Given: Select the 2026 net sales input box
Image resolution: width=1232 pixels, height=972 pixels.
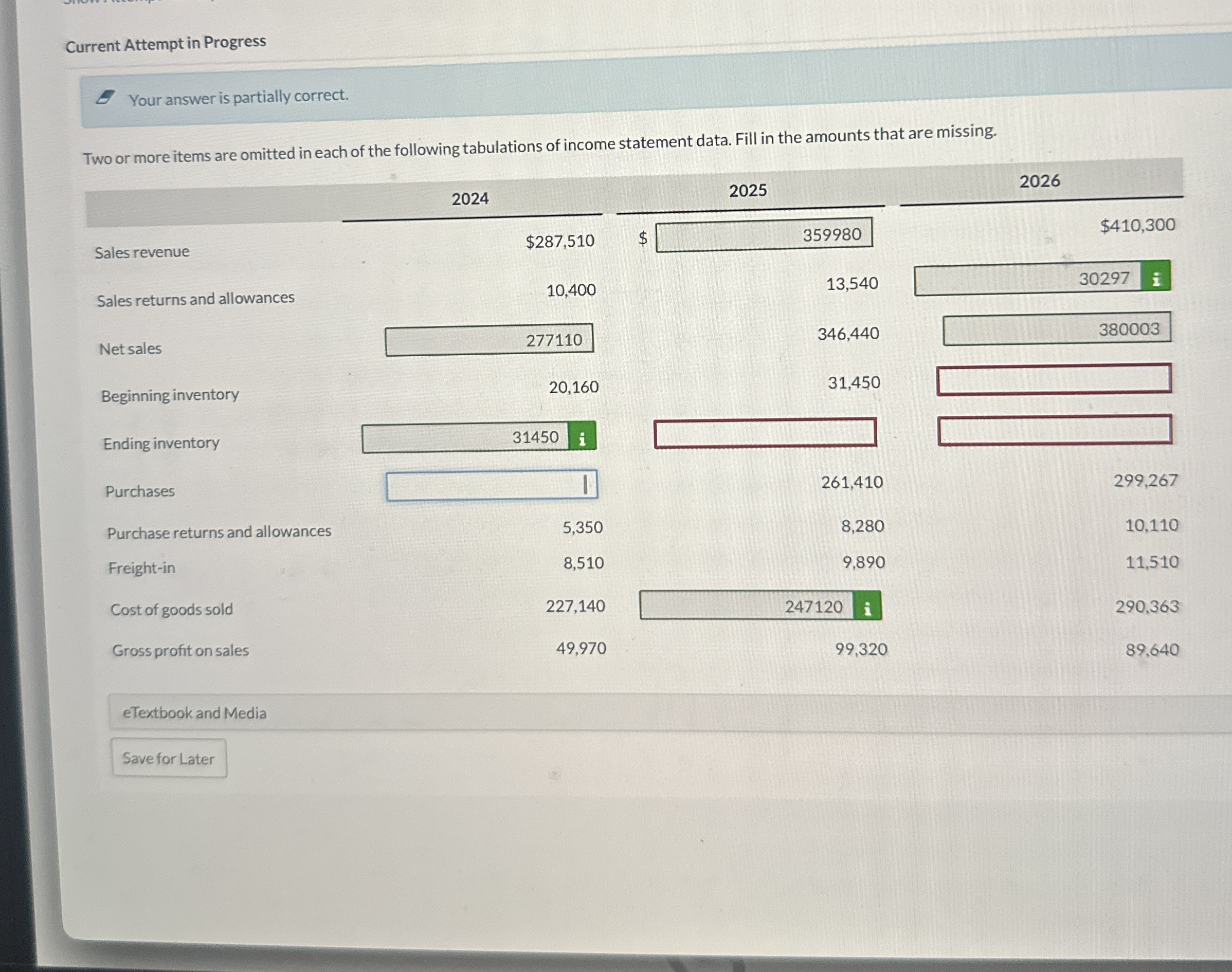Looking at the screenshot, I should coord(1056,329).
